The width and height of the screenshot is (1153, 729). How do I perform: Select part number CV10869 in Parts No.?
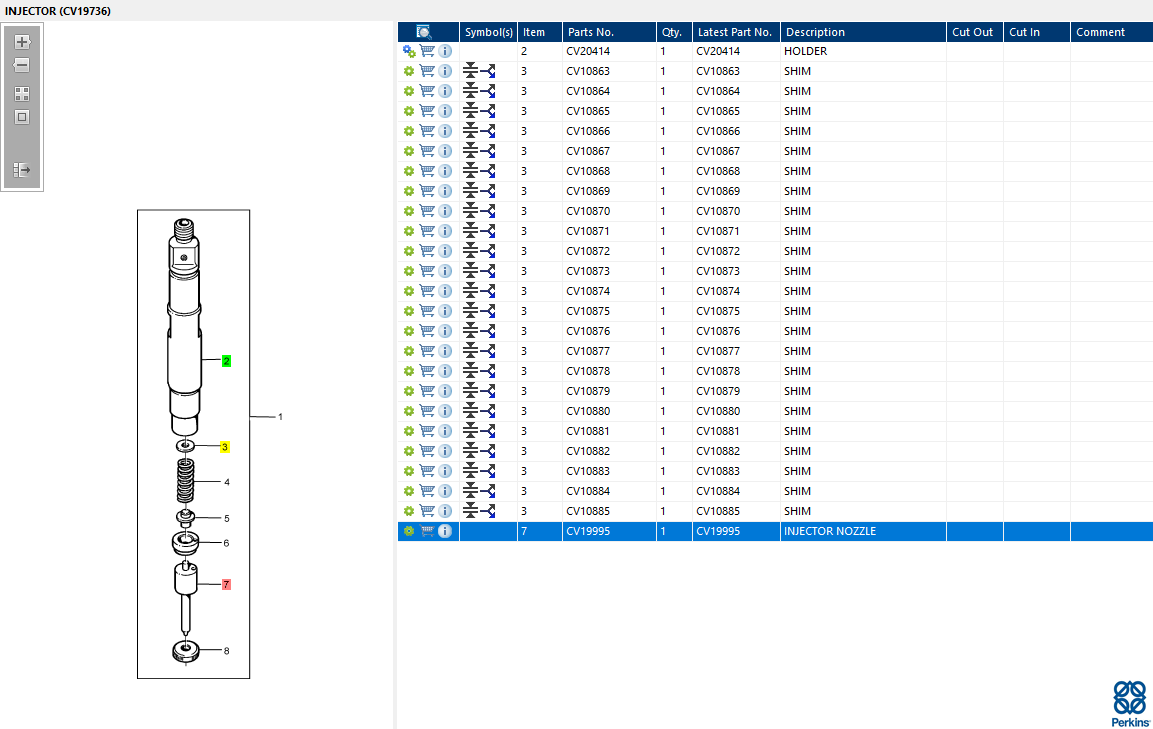pyautogui.click(x=609, y=191)
